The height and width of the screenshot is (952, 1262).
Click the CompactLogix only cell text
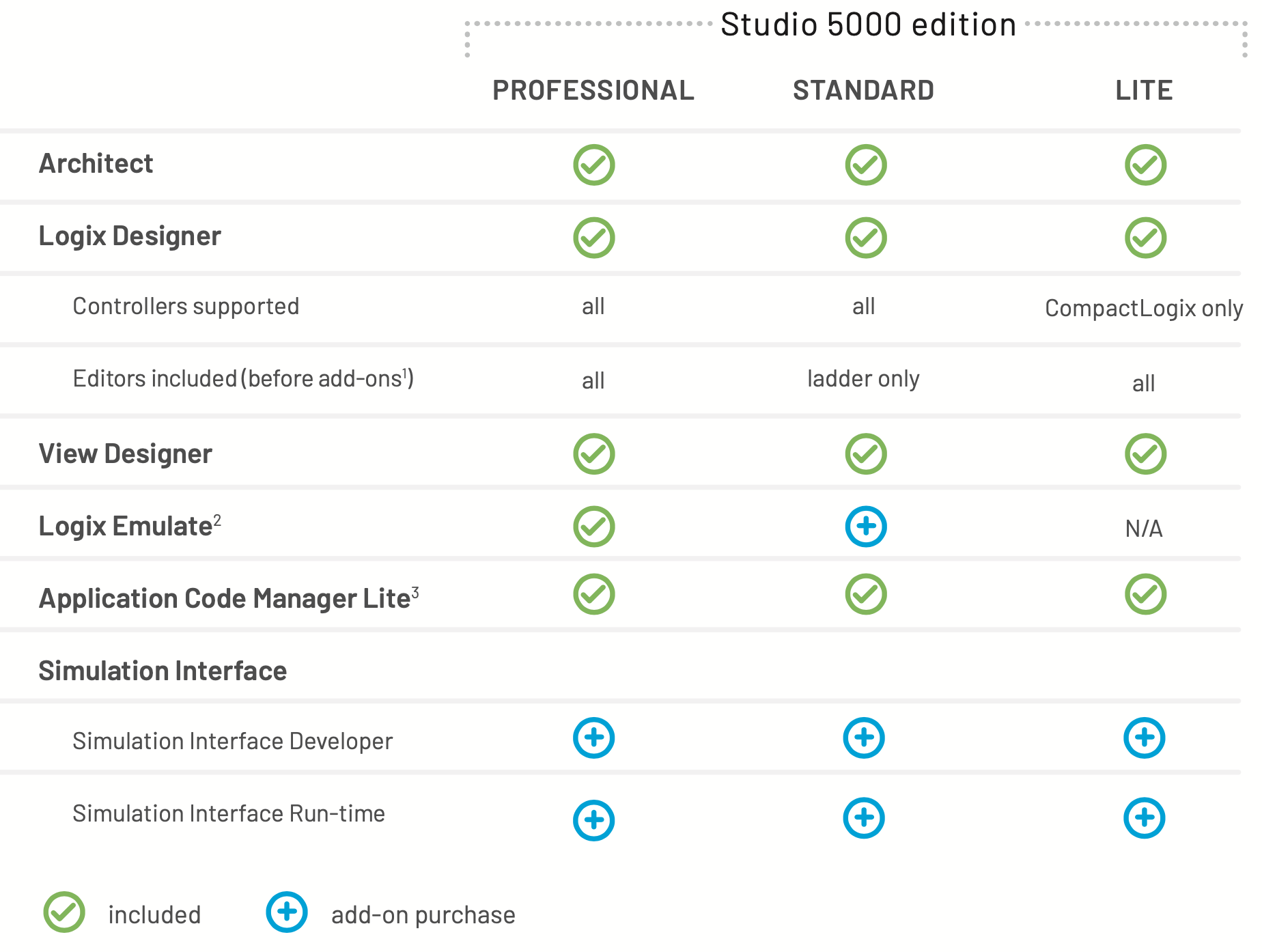coord(1143,309)
